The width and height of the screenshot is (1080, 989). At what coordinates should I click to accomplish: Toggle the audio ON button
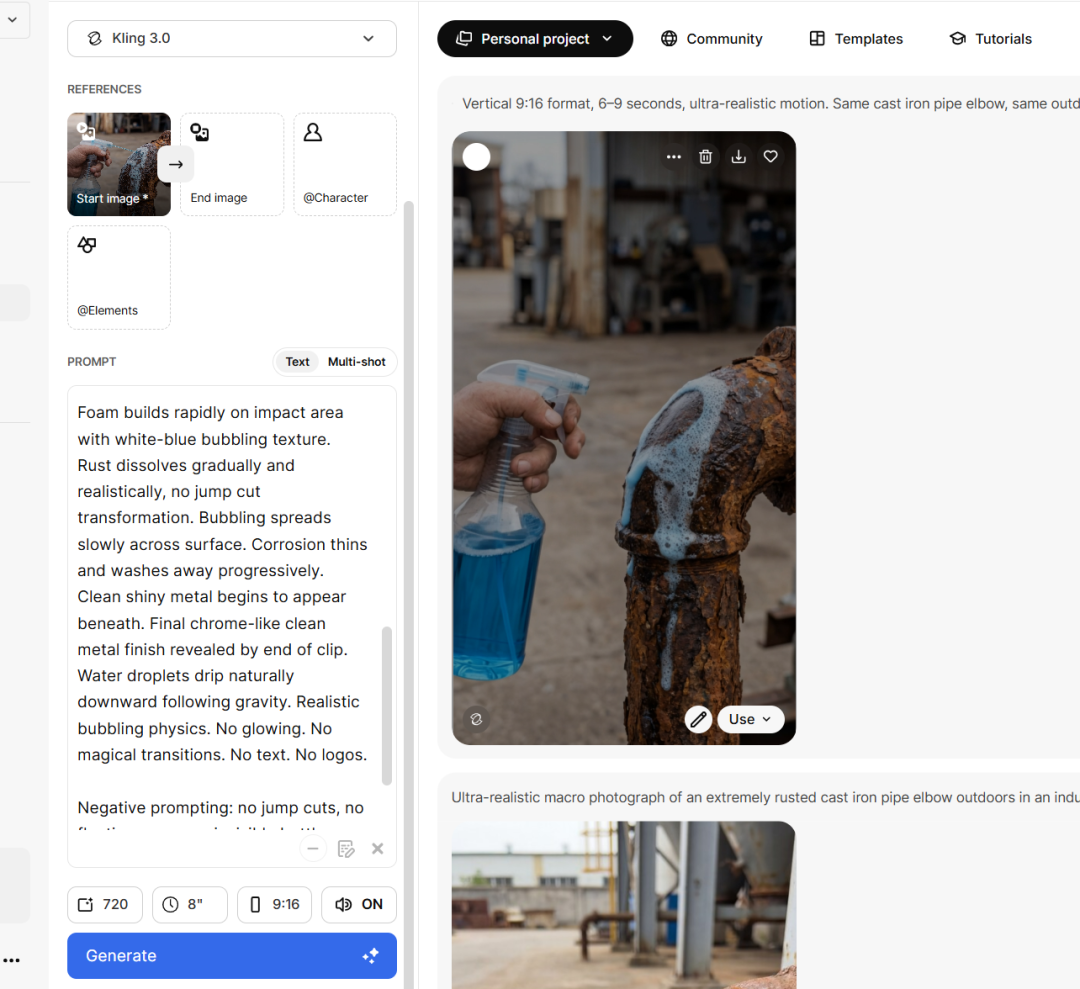359,904
